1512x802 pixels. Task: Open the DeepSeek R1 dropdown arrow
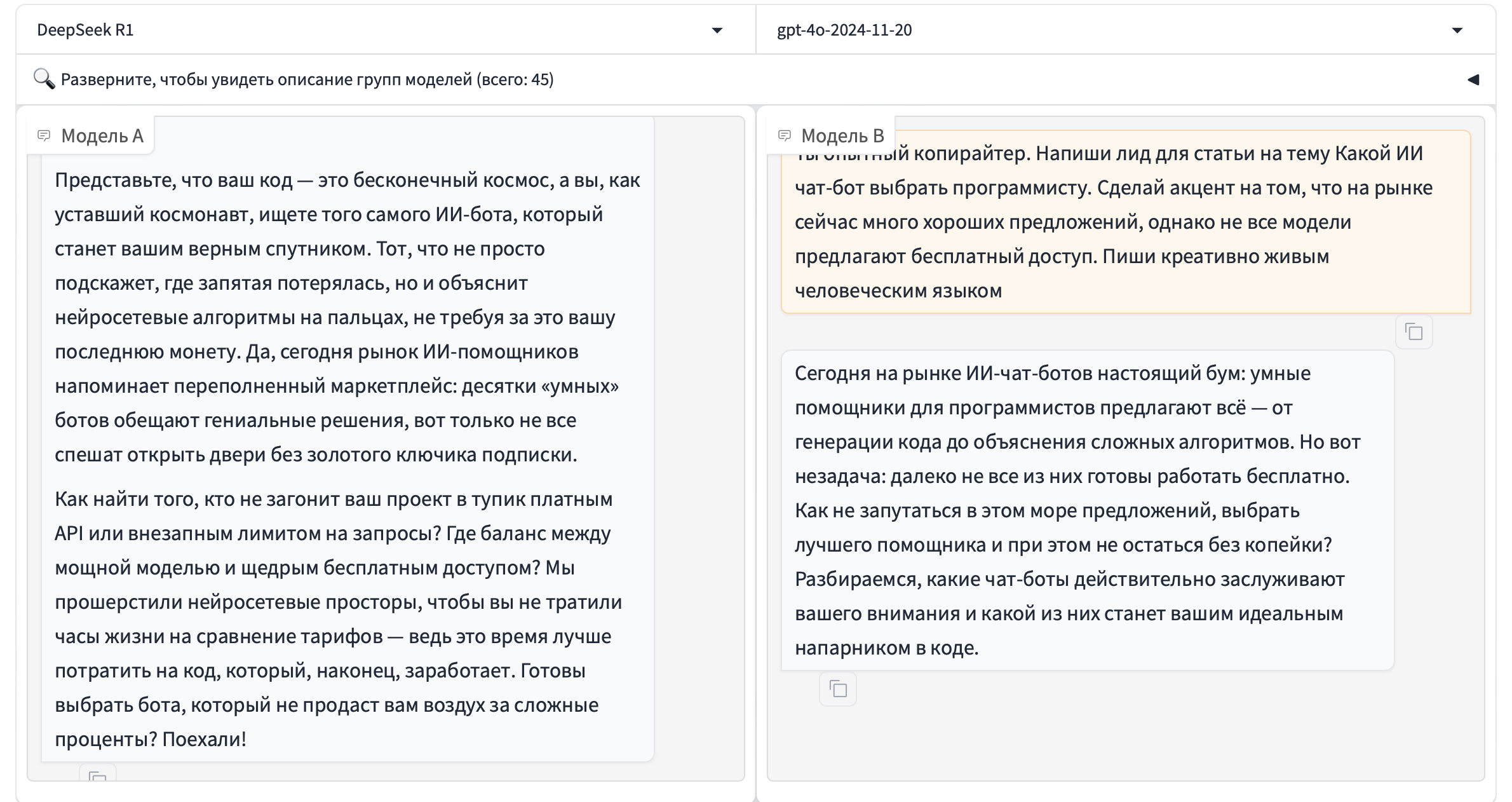click(x=717, y=31)
